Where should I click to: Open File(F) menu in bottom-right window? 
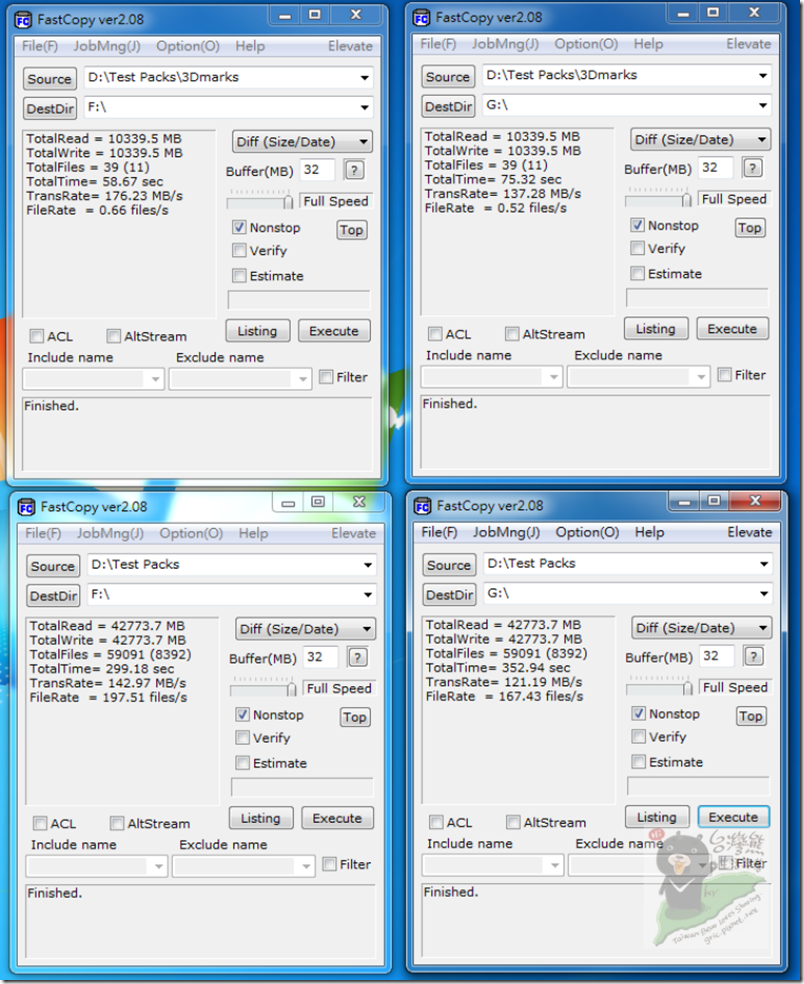point(439,532)
